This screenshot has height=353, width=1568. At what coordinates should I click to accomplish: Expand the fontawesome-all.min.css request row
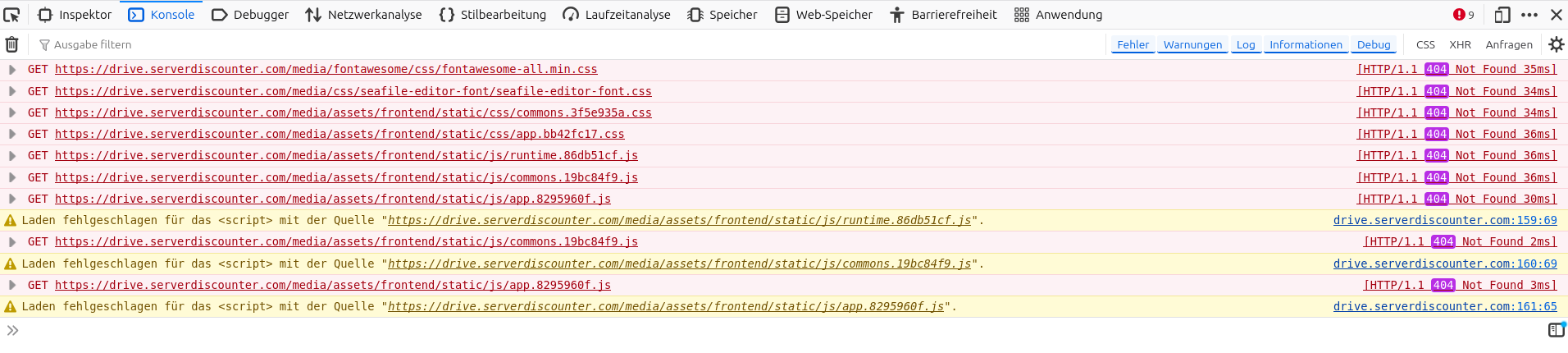[12, 70]
